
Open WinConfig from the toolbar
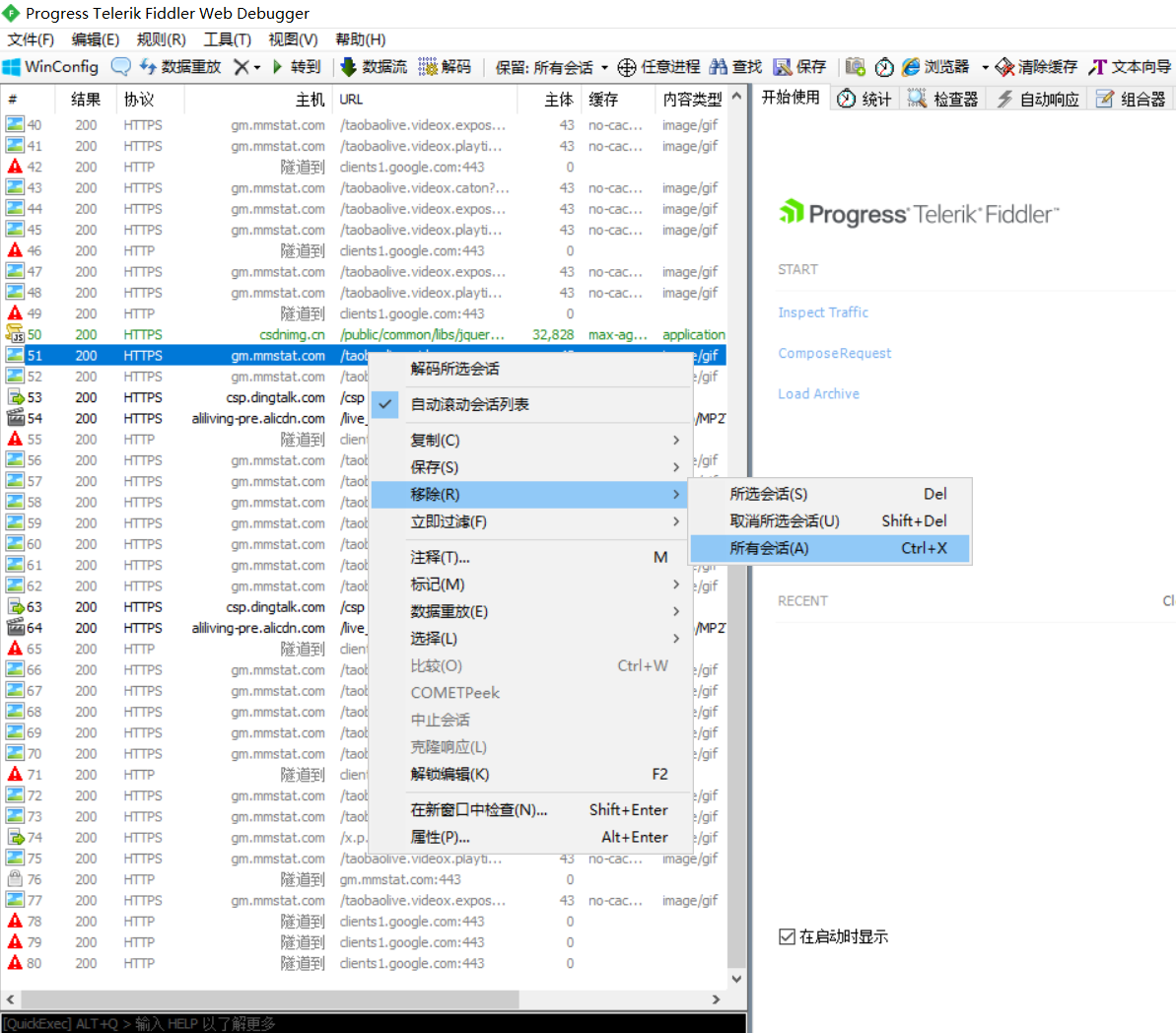(49, 67)
